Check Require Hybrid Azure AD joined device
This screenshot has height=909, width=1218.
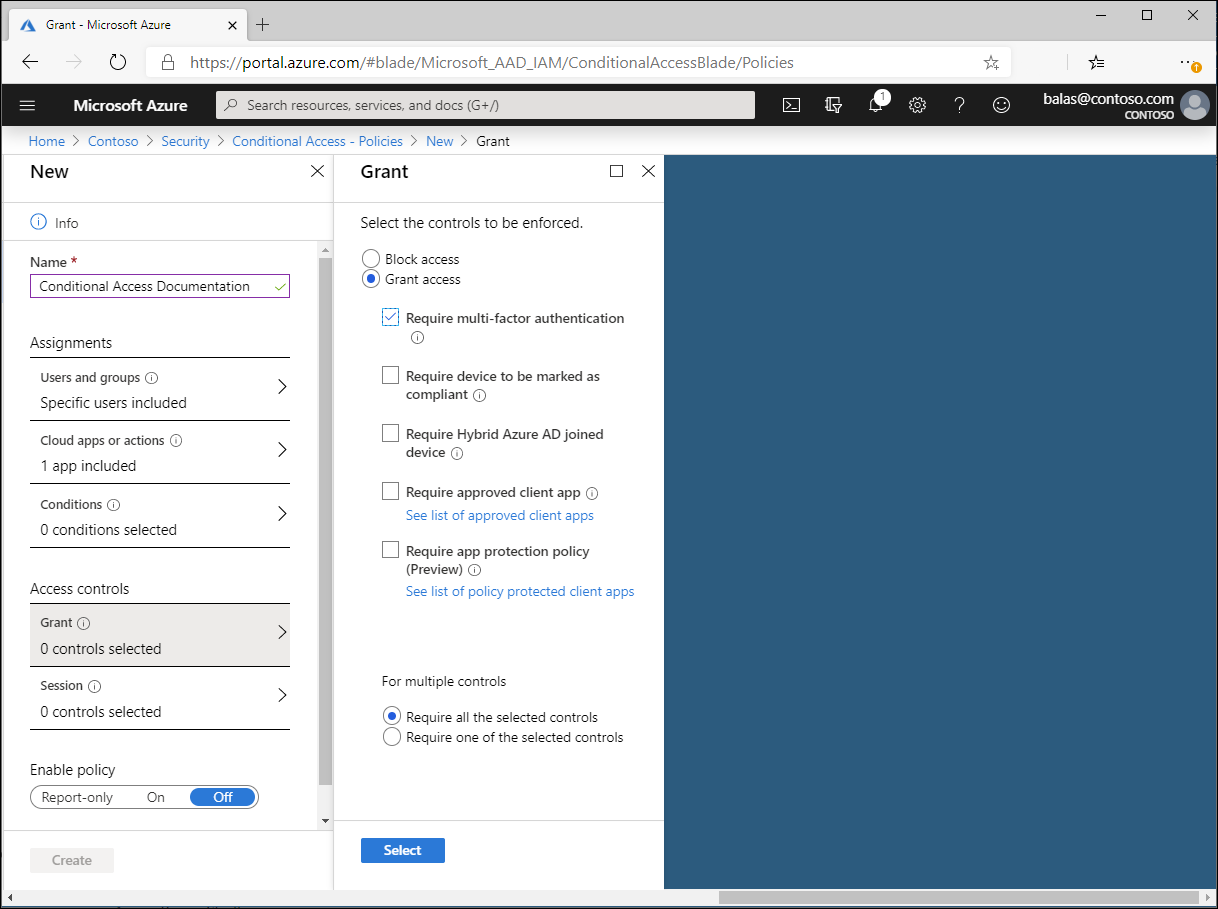coord(391,434)
